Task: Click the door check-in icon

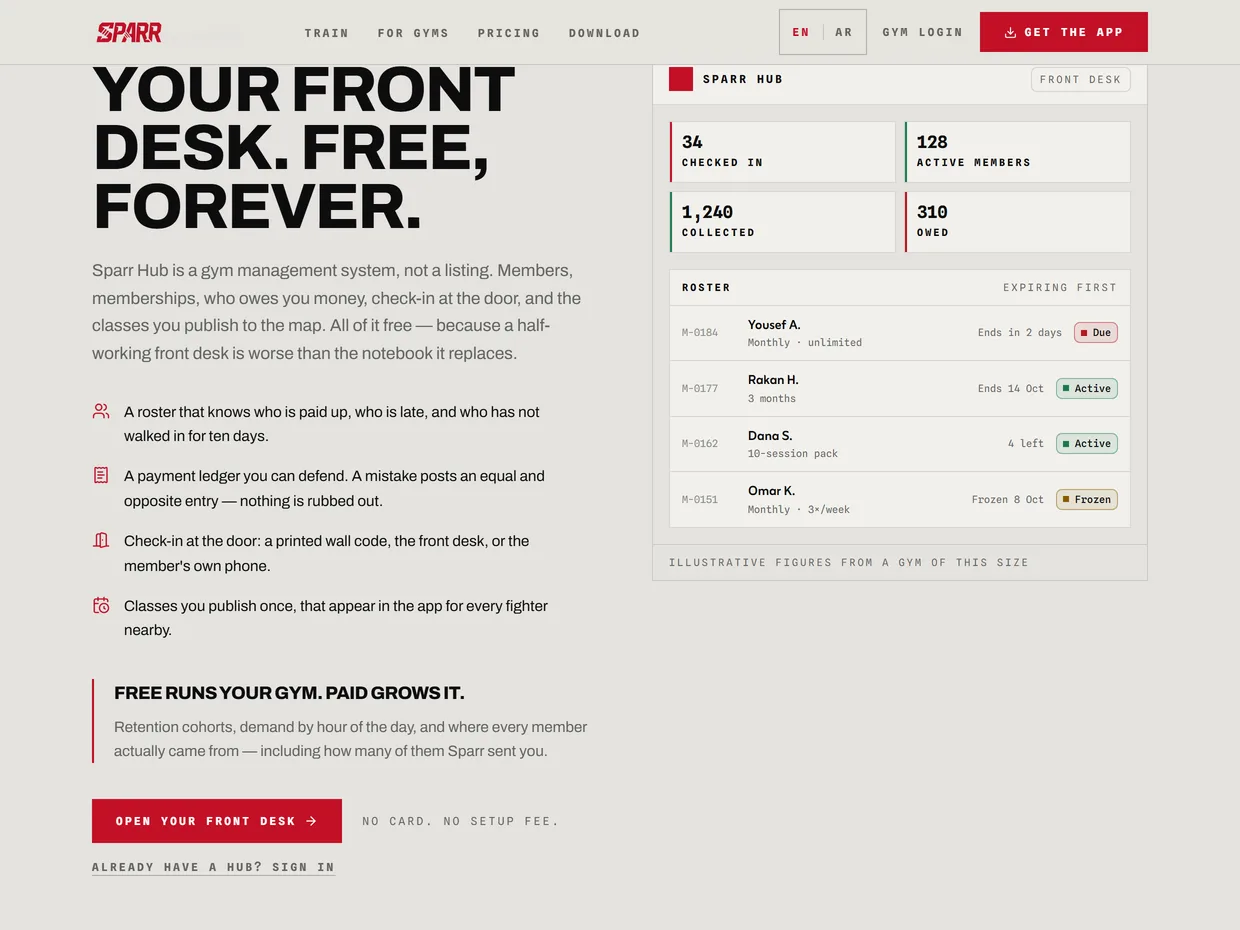Action: [101, 540]
